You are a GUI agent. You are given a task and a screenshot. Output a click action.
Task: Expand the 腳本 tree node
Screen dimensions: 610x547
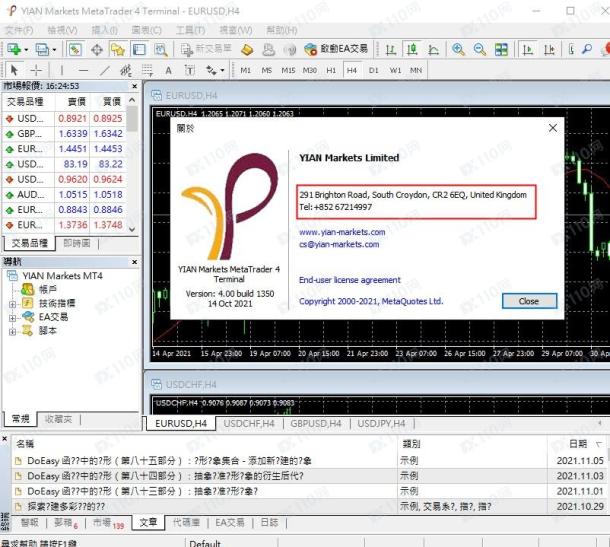click(x=12, y=332)
